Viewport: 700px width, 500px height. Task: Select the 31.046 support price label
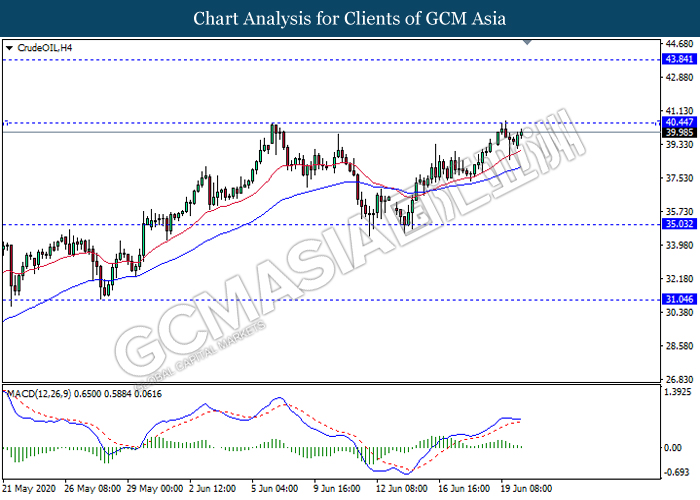679,299
